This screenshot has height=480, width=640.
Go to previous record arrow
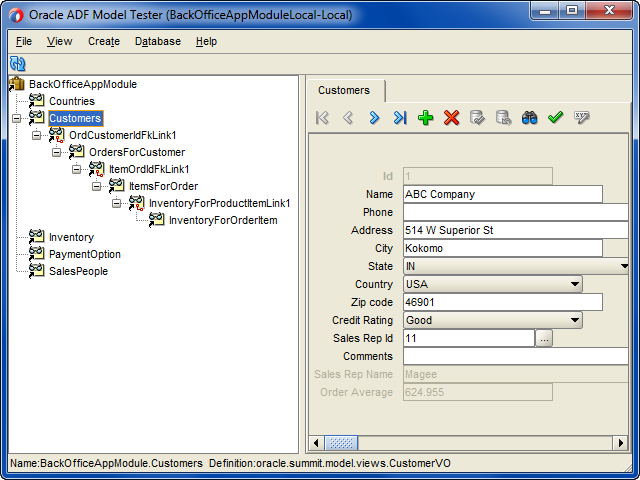pos(348,118)
